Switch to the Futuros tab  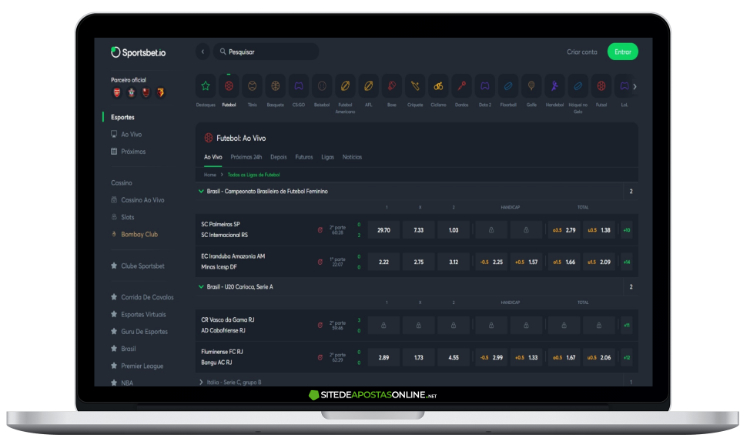tap(304, 157)
